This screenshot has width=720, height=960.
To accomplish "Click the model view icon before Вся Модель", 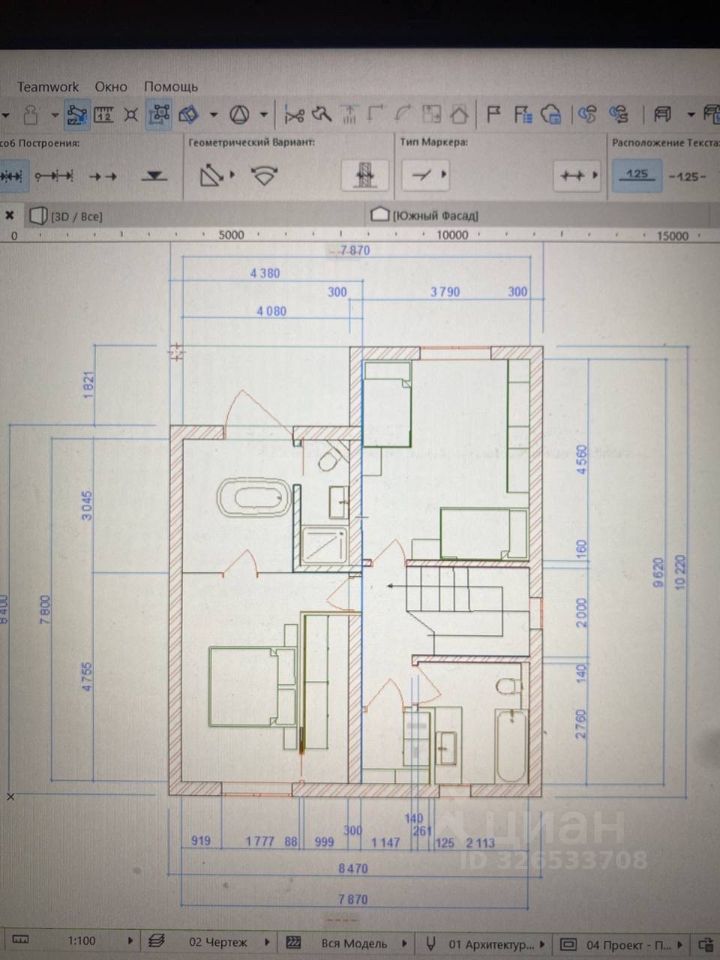I will (x=294, y=942).
